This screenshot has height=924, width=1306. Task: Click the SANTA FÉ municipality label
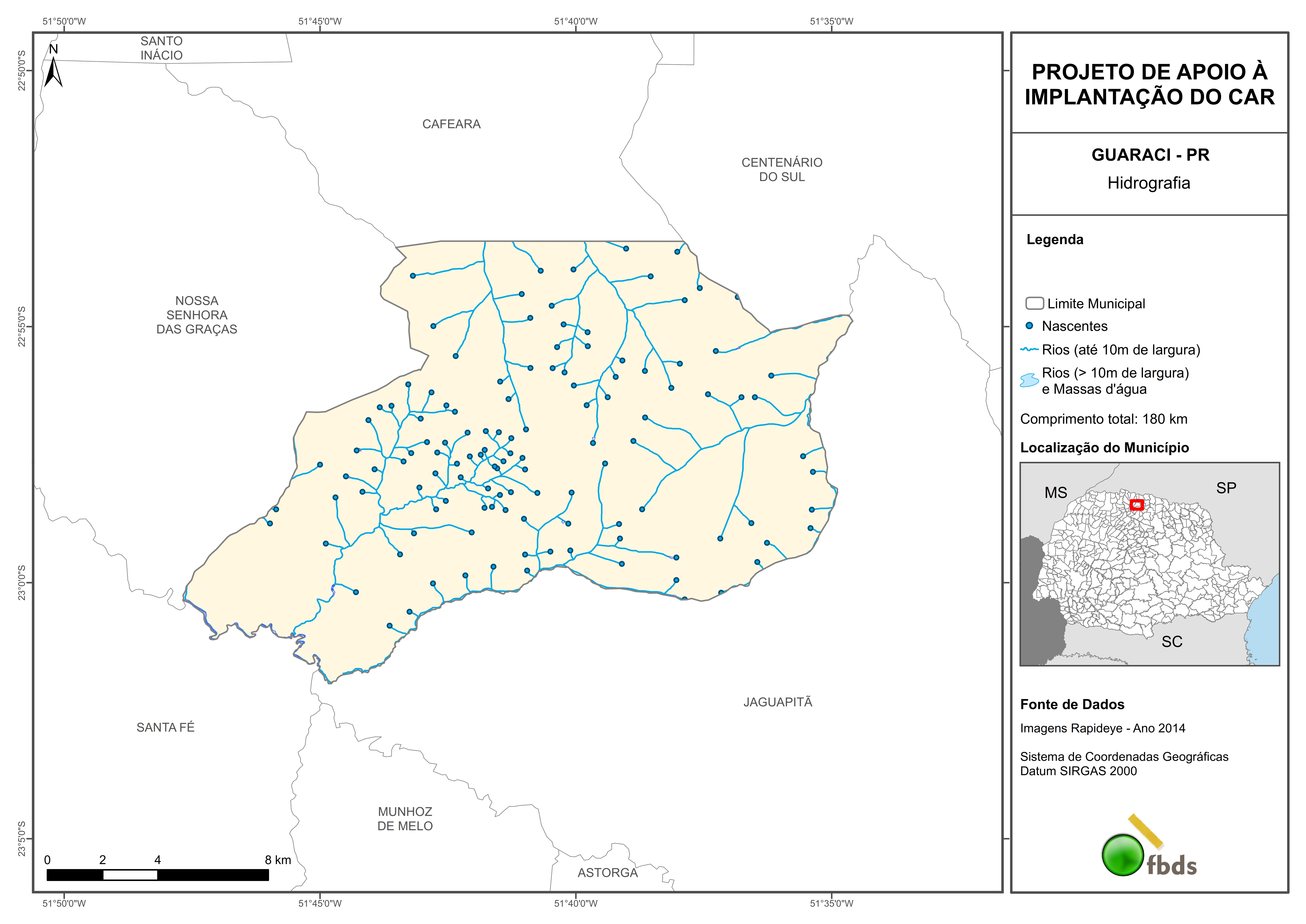[x=166, y=727]
